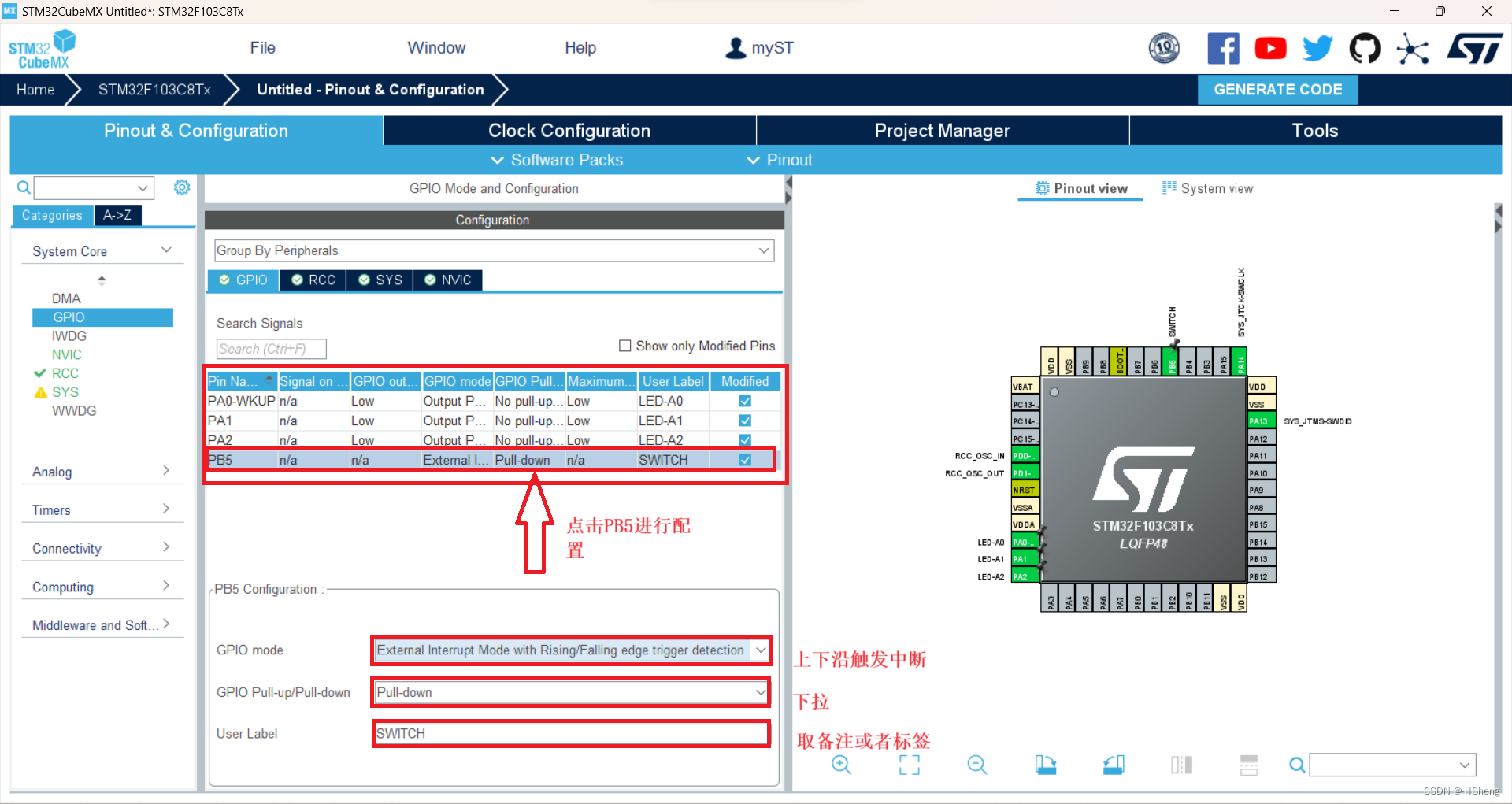
Task: Select the zoom out icon in the pinout toolbar
Action: (976, 765)
